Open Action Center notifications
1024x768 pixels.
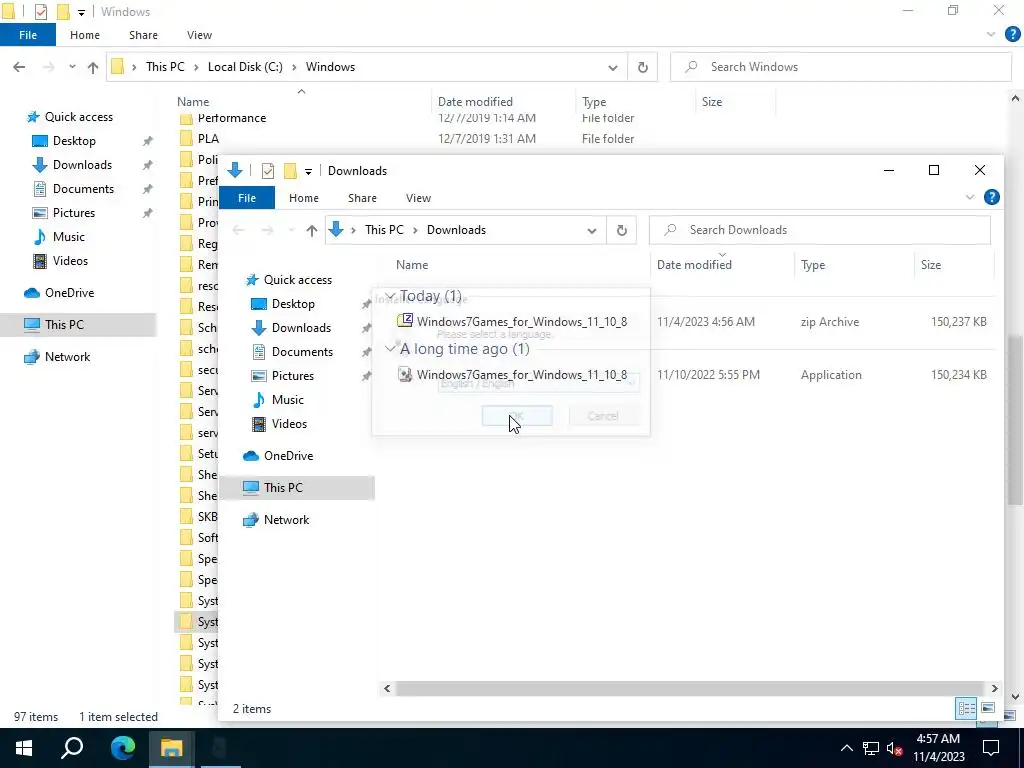(x=991, y=748)
